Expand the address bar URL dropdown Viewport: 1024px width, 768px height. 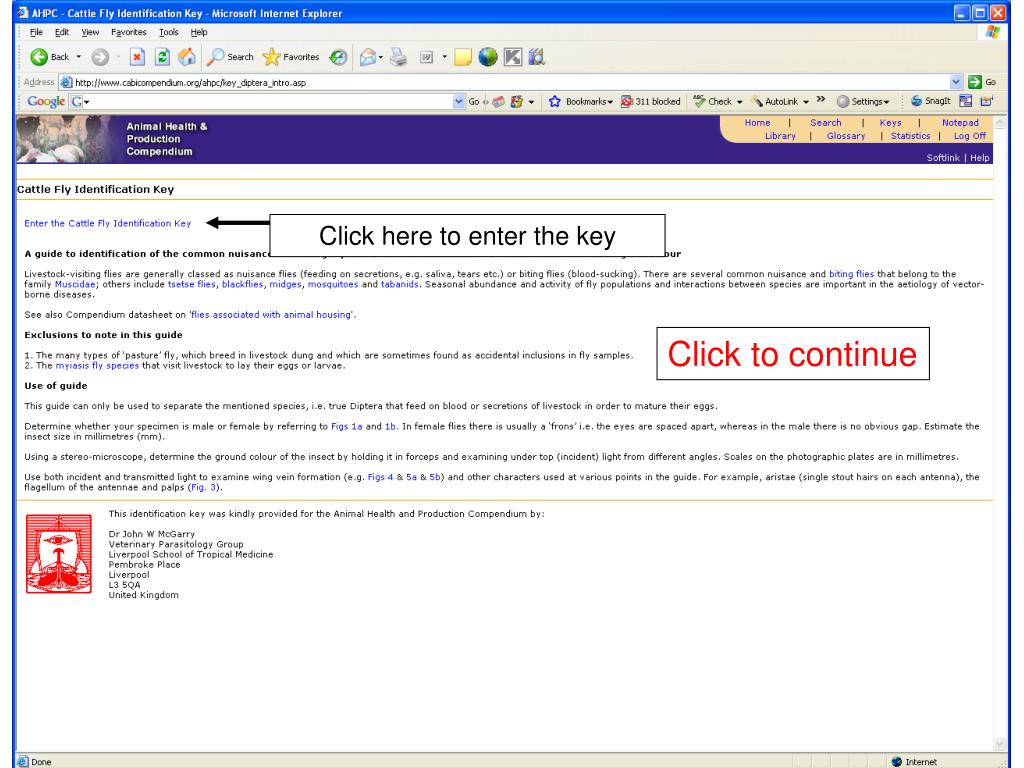pyautogui.click(x=956, y=82)
